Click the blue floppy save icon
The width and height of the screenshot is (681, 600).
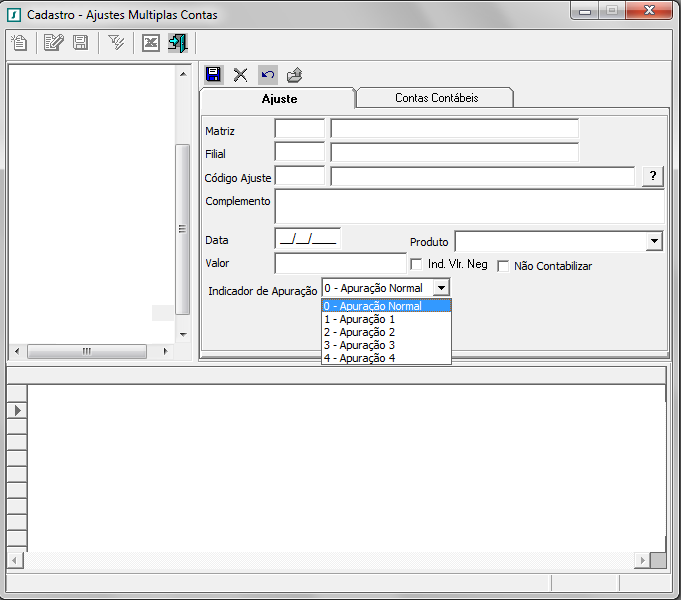pyautogui.click(x=213, y=75)
